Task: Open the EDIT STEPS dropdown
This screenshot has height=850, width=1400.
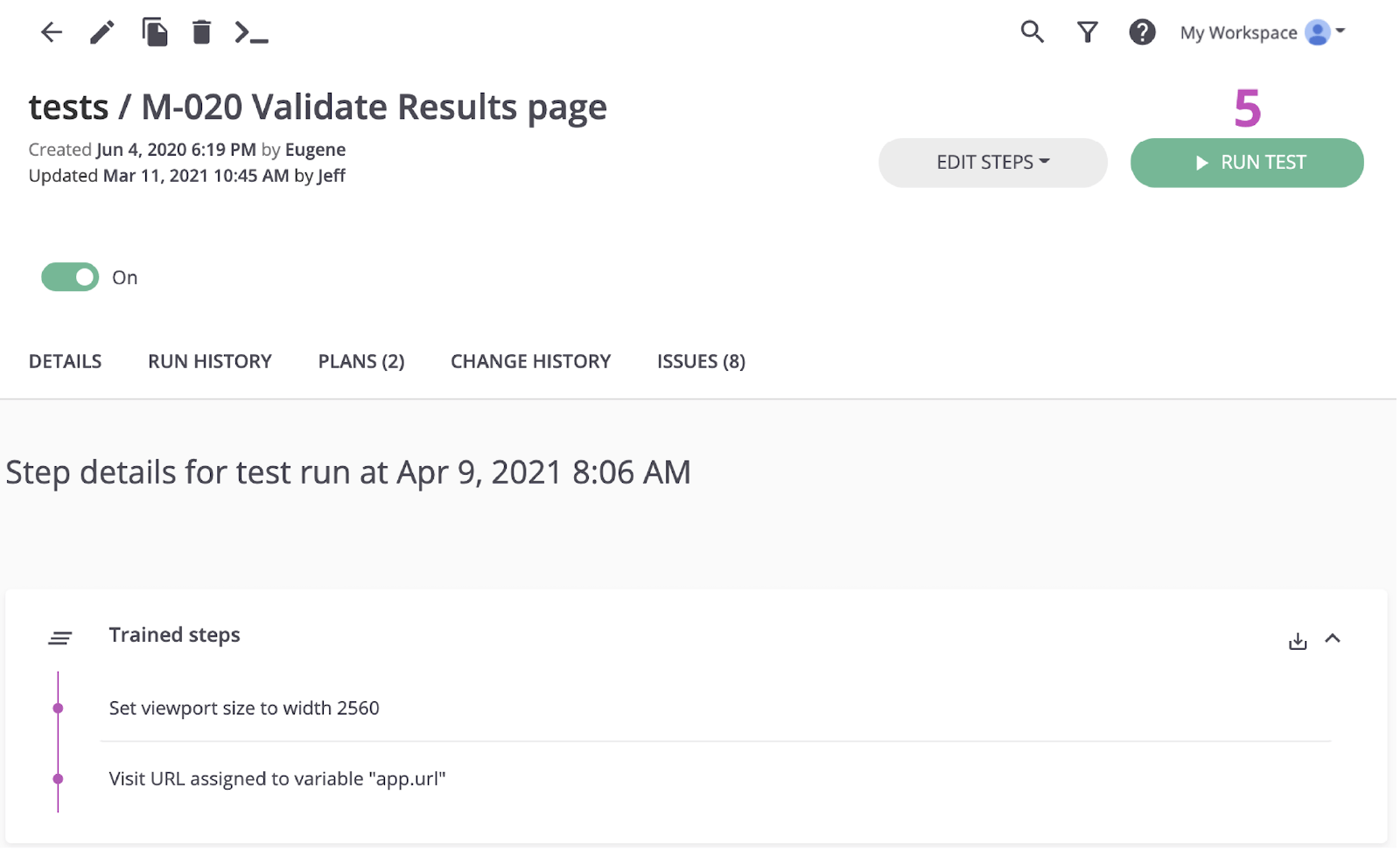Action: [x=992, y=162]
